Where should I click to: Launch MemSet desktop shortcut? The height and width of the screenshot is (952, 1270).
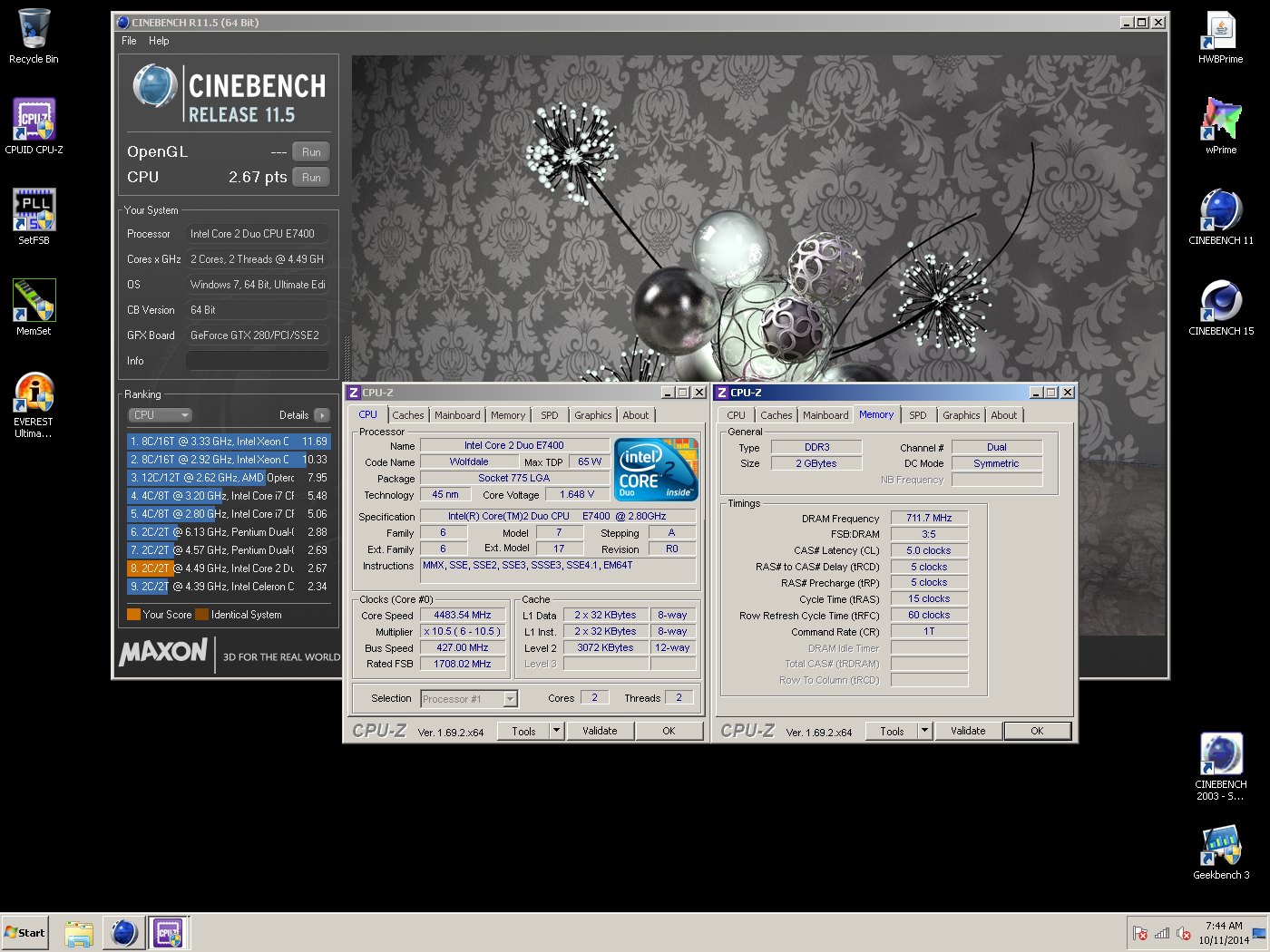tap(34, 308)
